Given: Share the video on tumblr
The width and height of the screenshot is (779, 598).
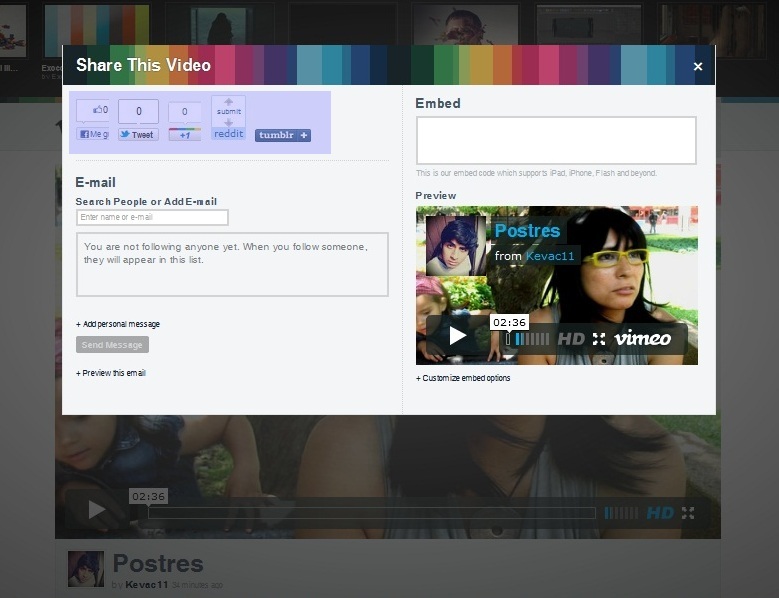Looking at the screenshot, I should 282,135.
